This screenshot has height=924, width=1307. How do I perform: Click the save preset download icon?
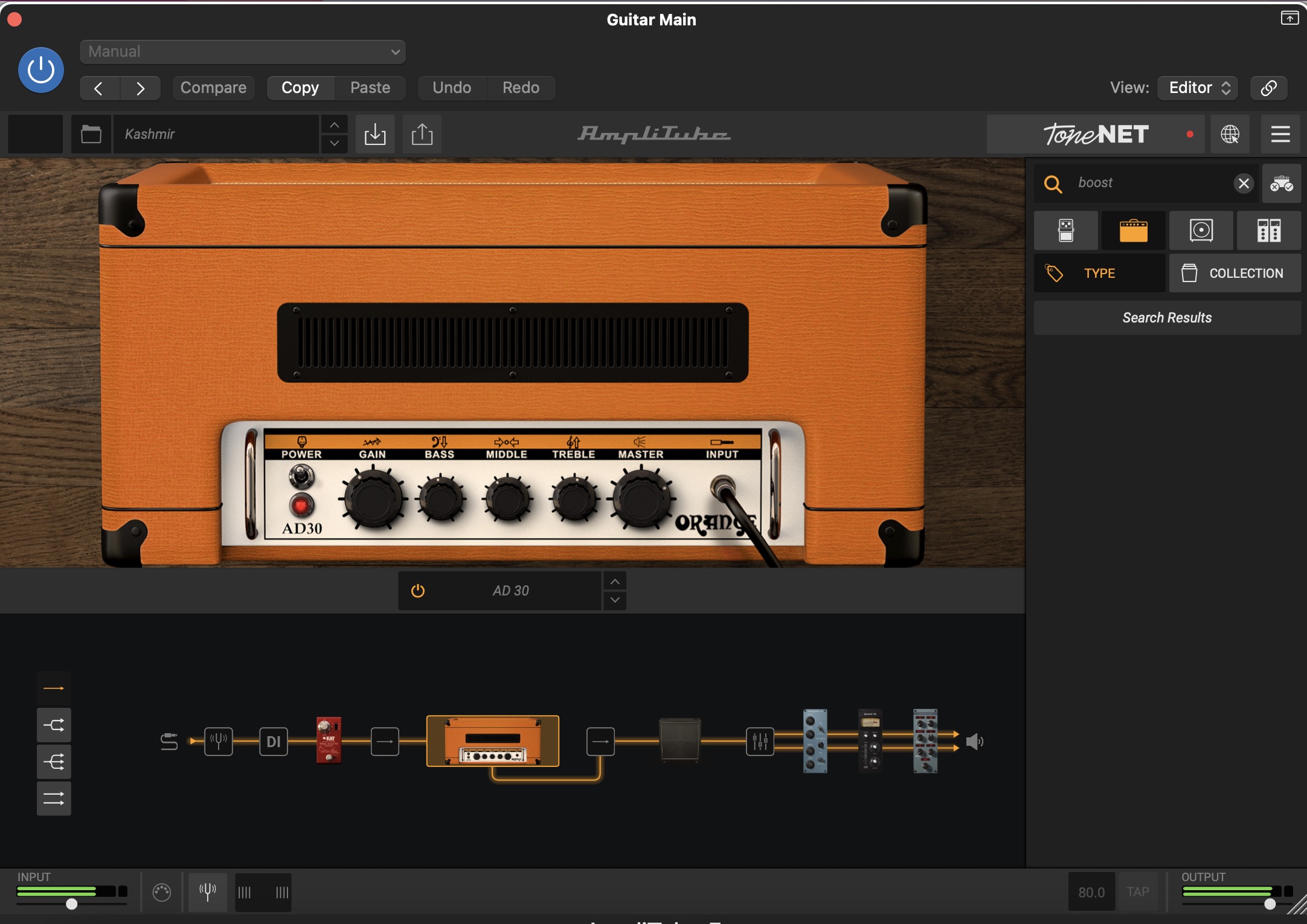[375, 134]
